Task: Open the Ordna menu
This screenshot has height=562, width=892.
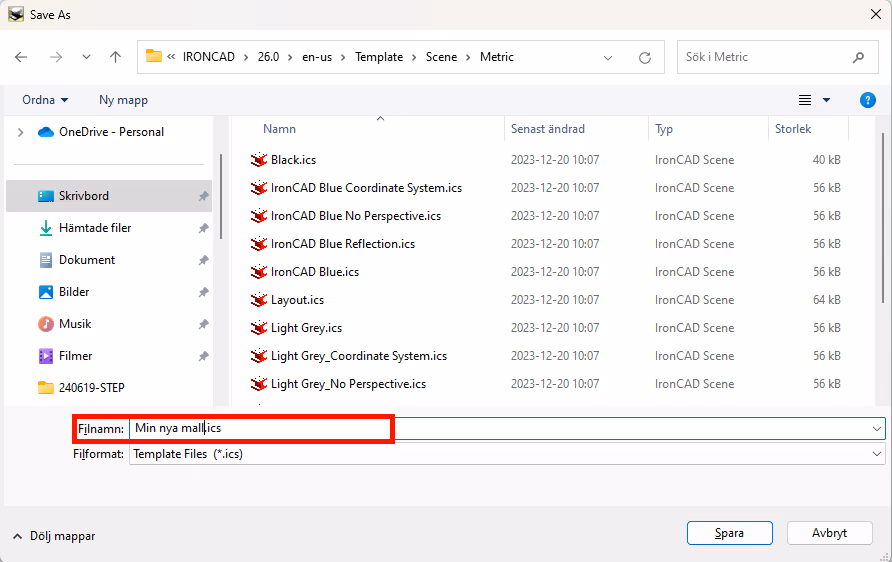Action: tap(45, 100)
